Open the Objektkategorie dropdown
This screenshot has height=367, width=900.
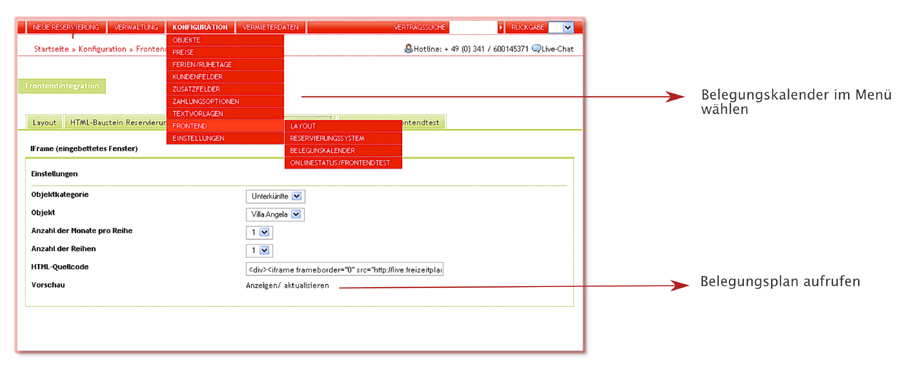[x=276, y=196]
